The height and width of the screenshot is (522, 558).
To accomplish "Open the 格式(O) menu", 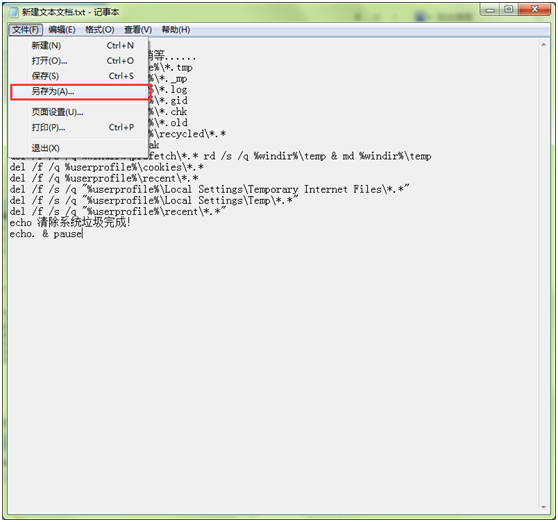I will [100, 30].
